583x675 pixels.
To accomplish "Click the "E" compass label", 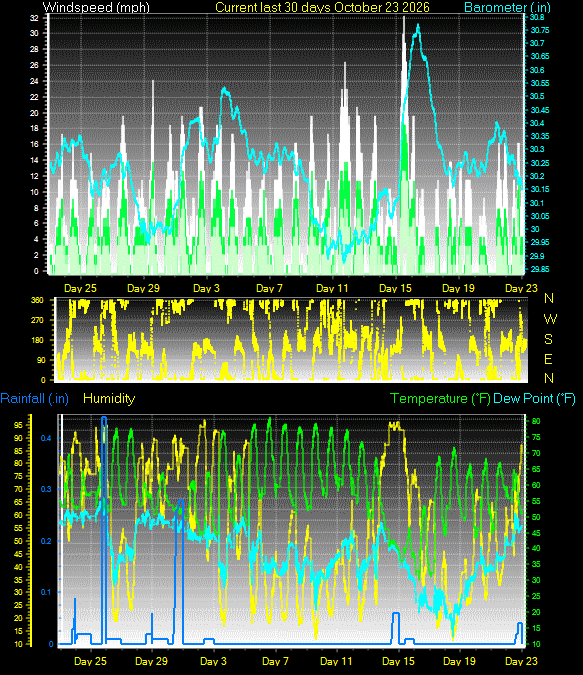I will [548, 359].
